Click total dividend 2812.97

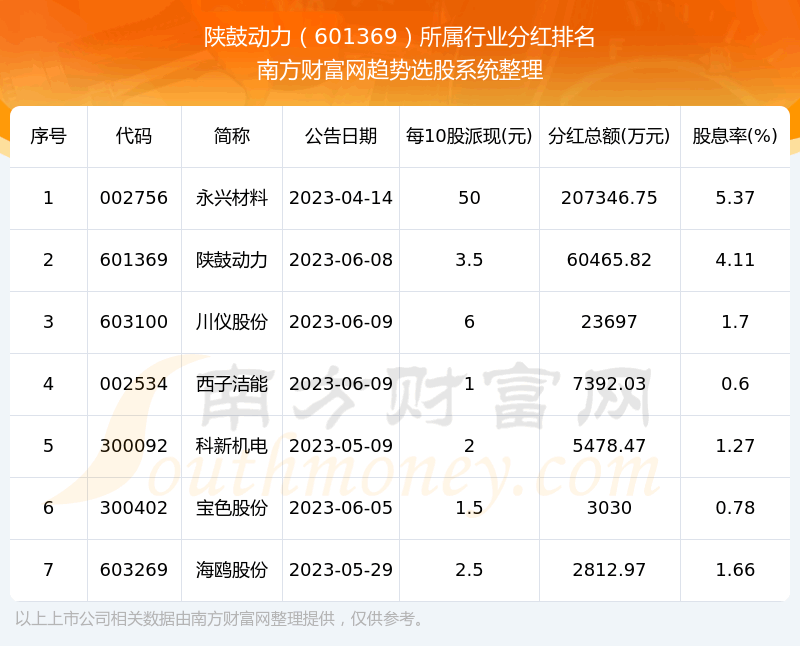(x=609, y=570)
